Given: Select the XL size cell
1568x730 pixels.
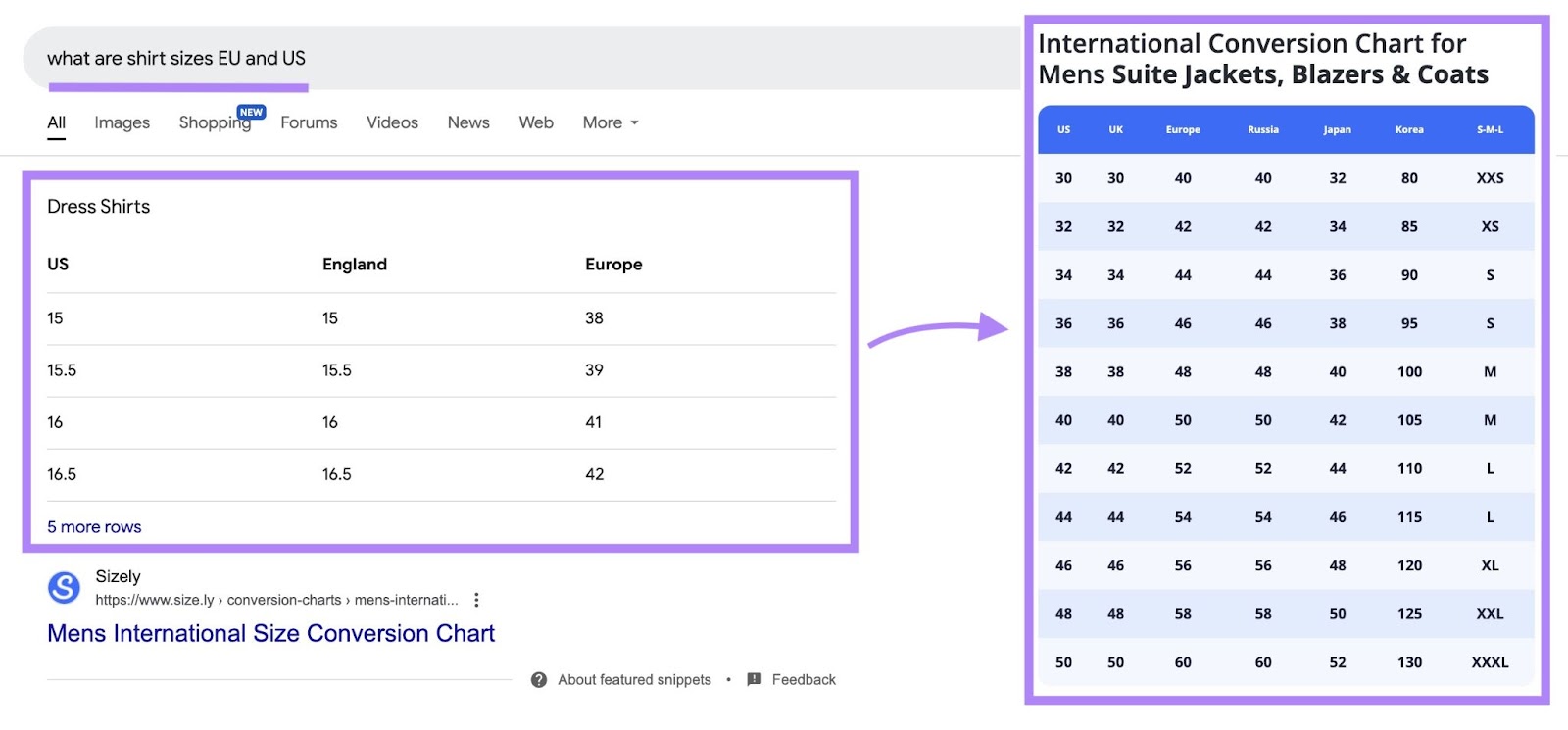Looking at the screenshot, I should pyautogui.click(x=1490, y=565).
